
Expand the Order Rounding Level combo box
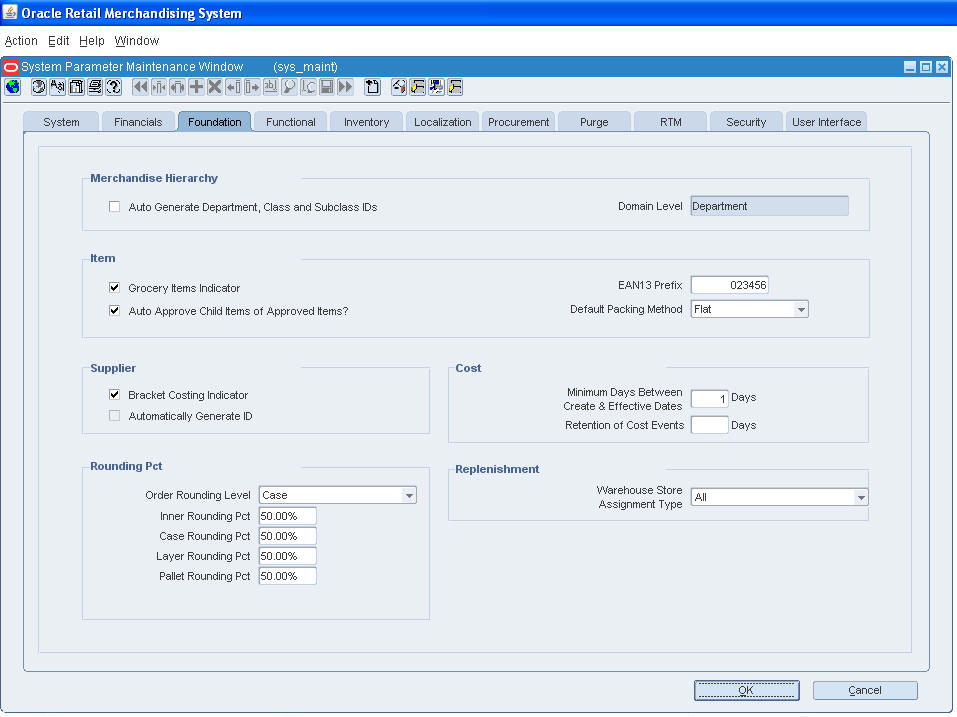(x=409, y=495)
